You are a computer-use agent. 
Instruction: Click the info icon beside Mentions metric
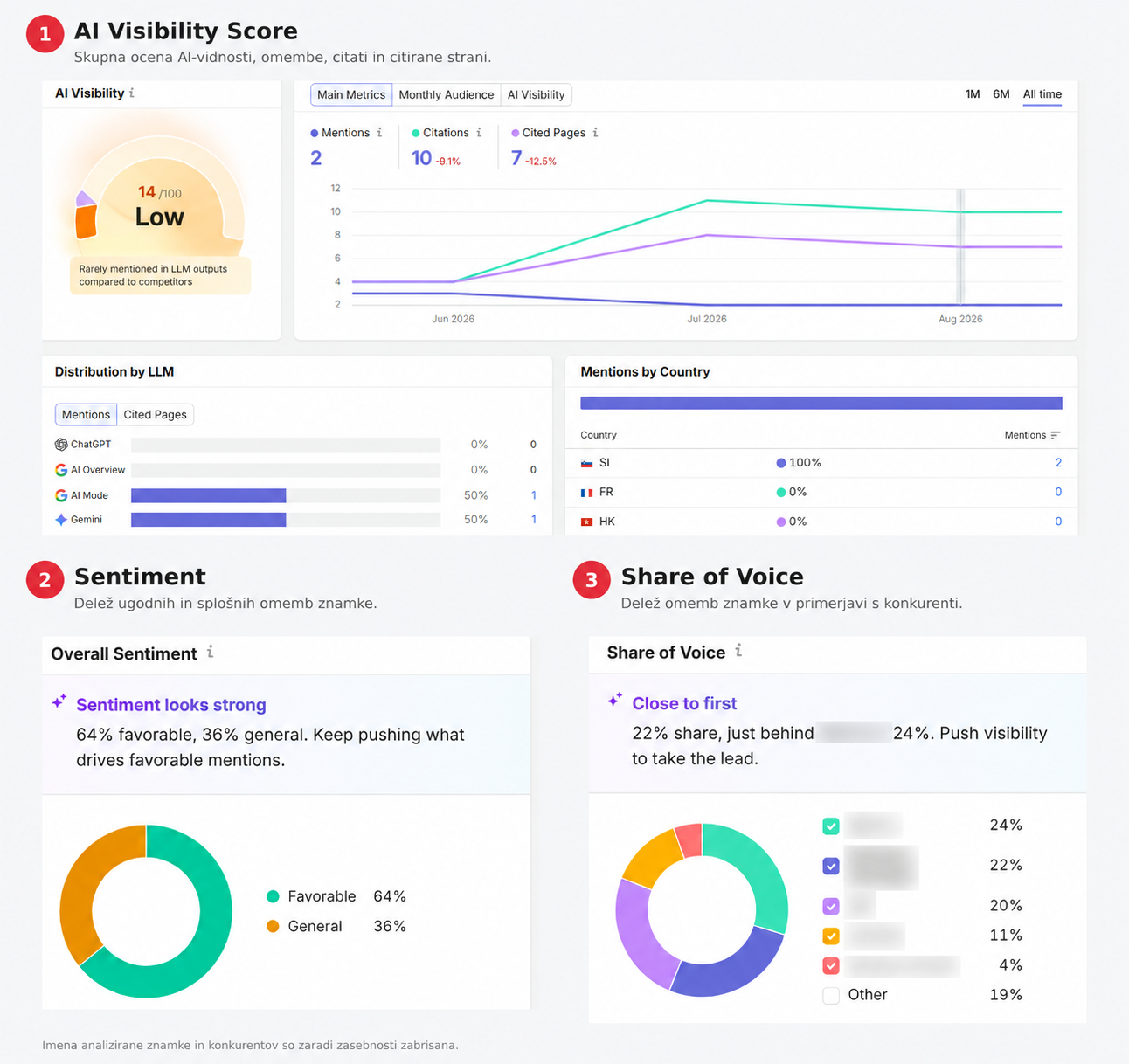tap(379, 133)
